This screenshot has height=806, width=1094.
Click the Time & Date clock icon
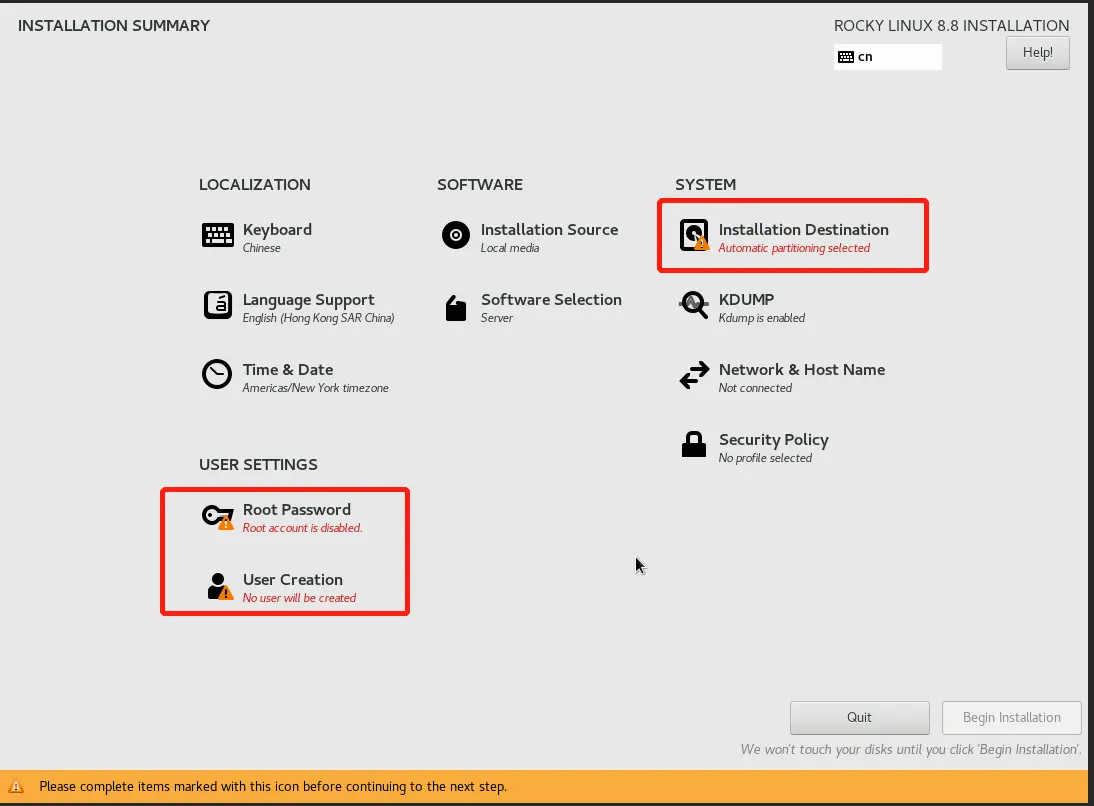pyautogui.click(x=217, y=375)
